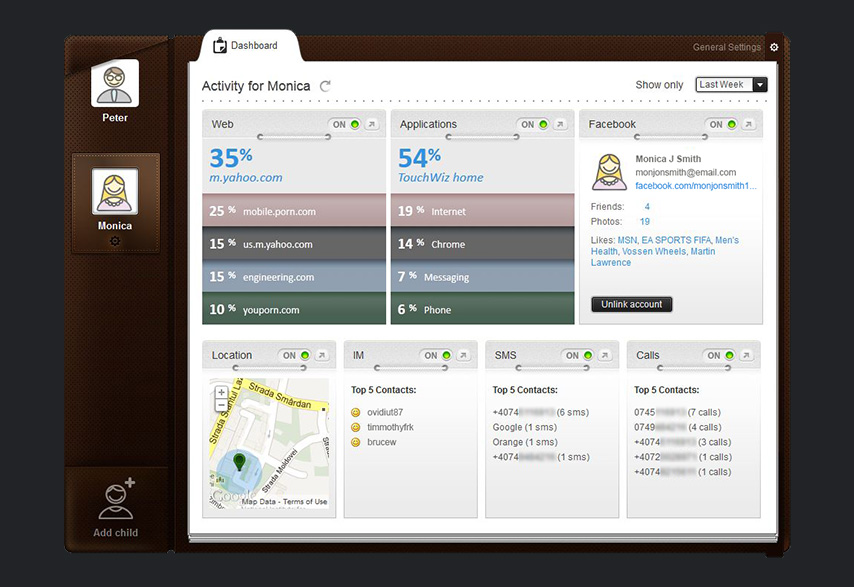Expand the Location panel arrow icon
This screenshot has height=587, width=854.
coord(322,355)
